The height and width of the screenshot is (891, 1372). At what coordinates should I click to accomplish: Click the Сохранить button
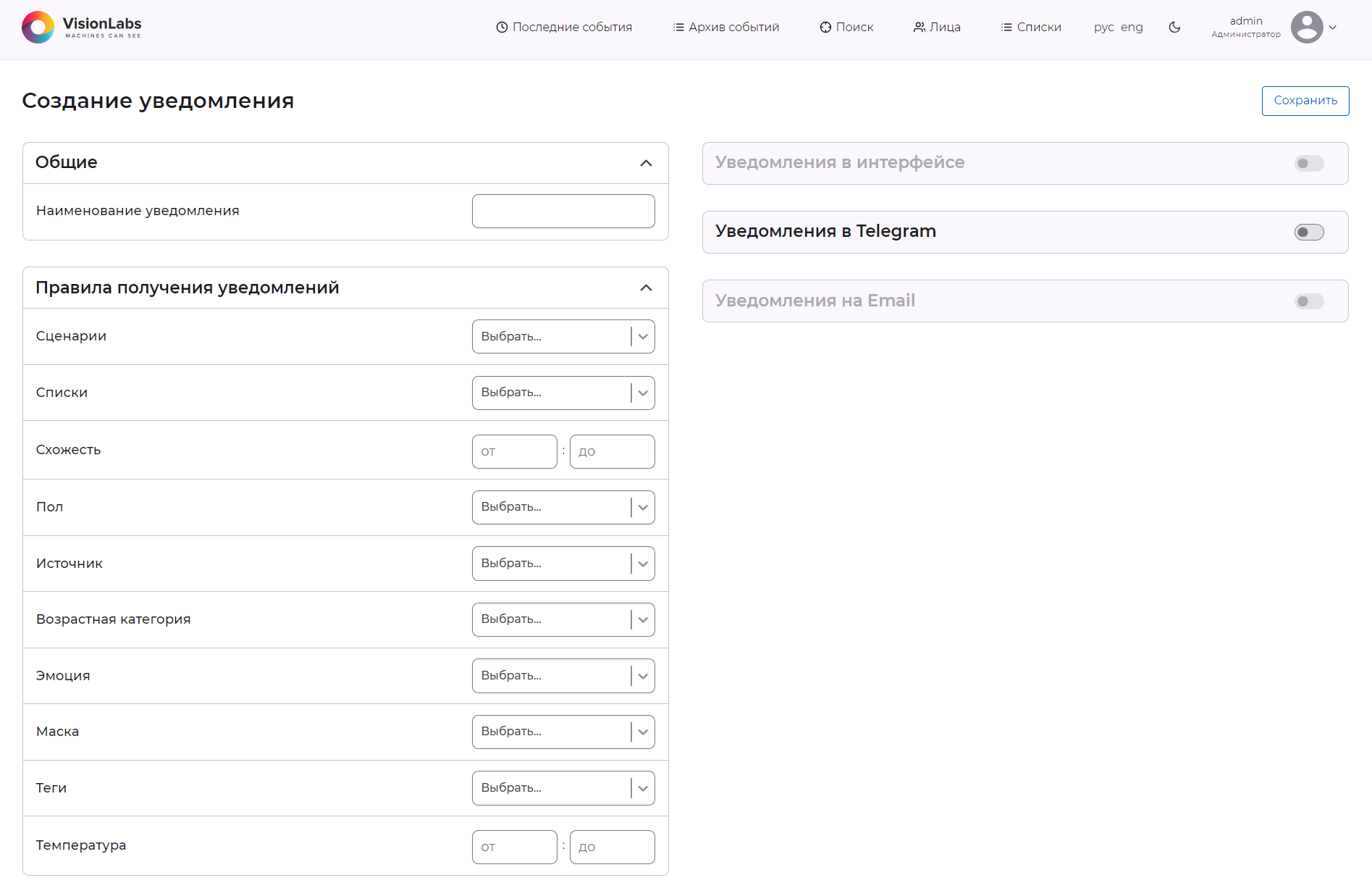coord(1305,101)
